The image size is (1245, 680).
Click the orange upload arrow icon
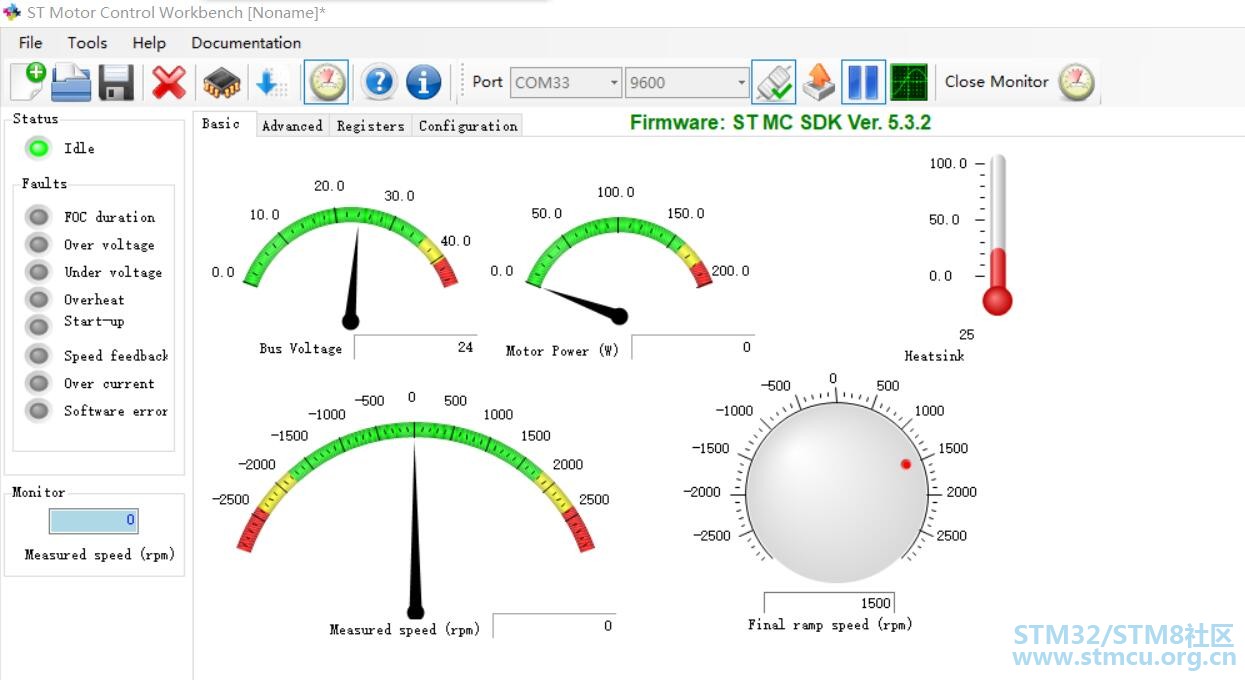click(818, 82)
